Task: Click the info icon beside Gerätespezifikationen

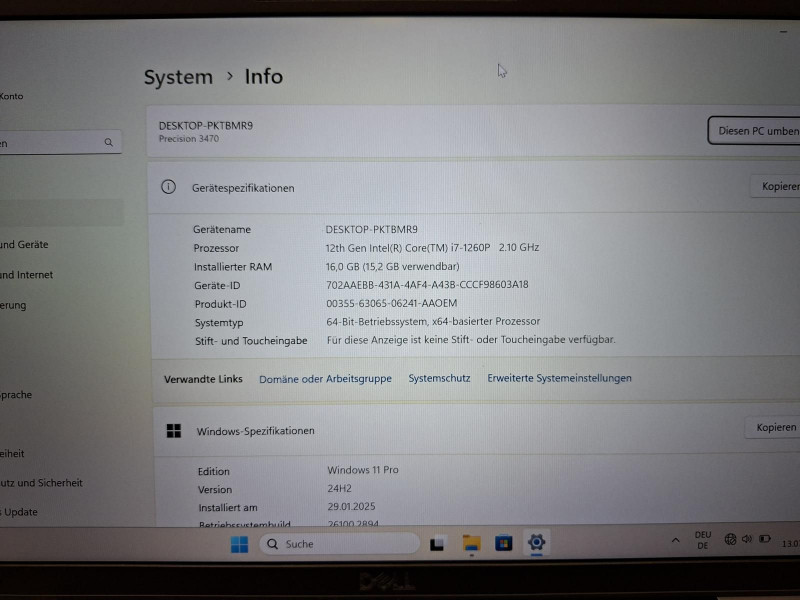Action: tap(168, 187)
